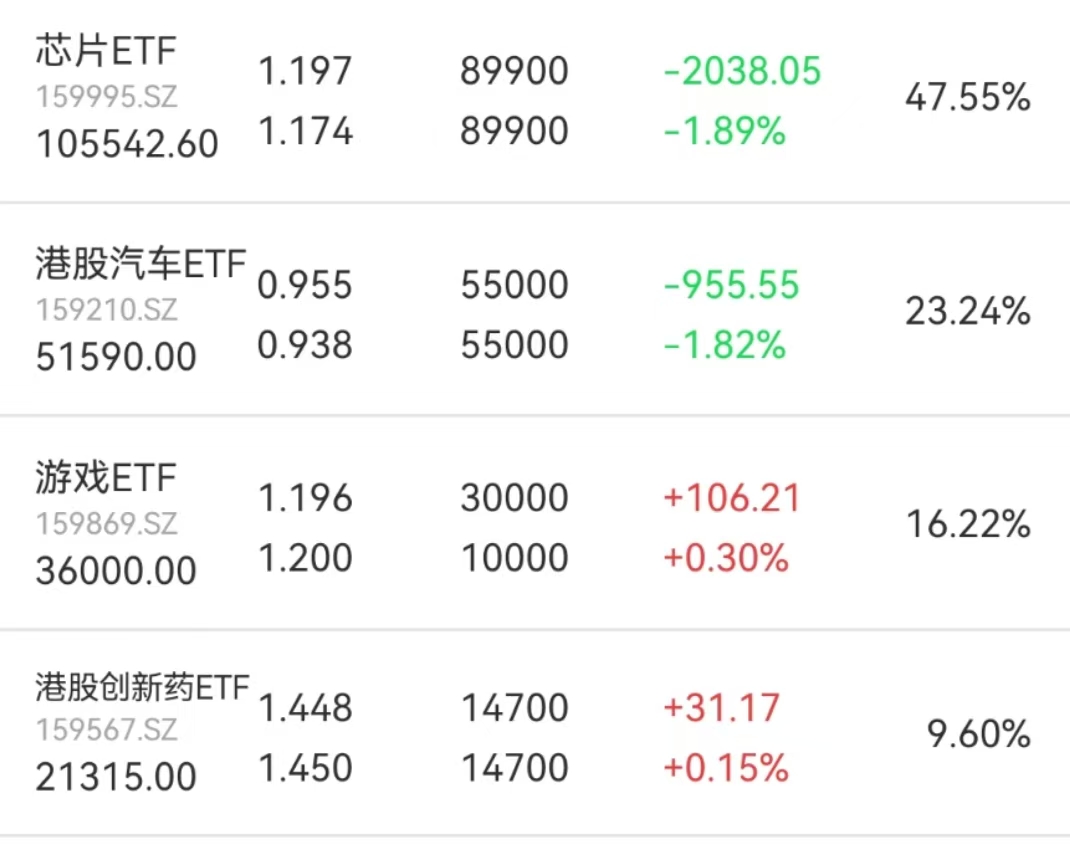The height and width of the screenshot is (844, 1070).
Task: Tap market value 51590.00
Action: pos(116,357)
